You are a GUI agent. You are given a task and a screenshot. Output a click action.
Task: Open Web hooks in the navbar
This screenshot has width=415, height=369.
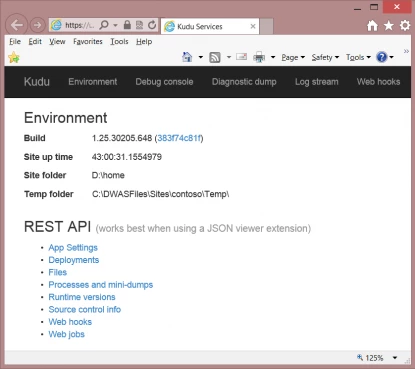coord(379,82)
